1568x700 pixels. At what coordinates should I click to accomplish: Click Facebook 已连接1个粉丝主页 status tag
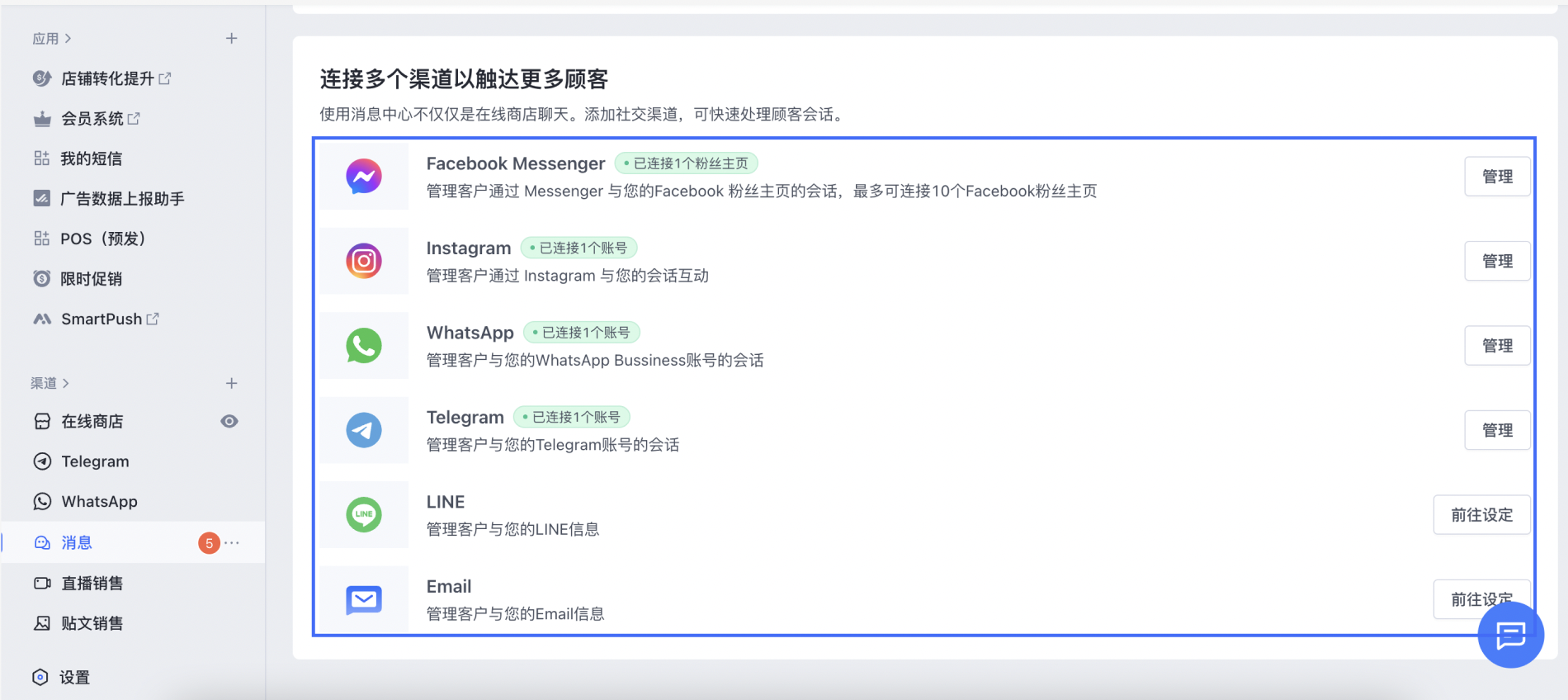pyautogui.click(x=687, y=163)
